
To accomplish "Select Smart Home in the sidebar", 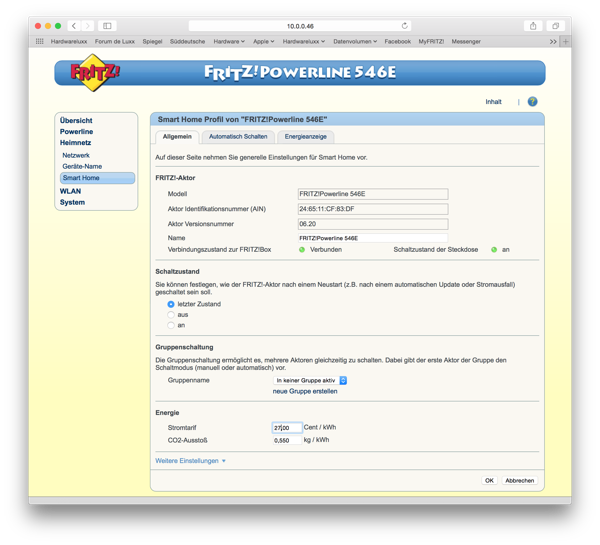I will (x=97, y=178).
